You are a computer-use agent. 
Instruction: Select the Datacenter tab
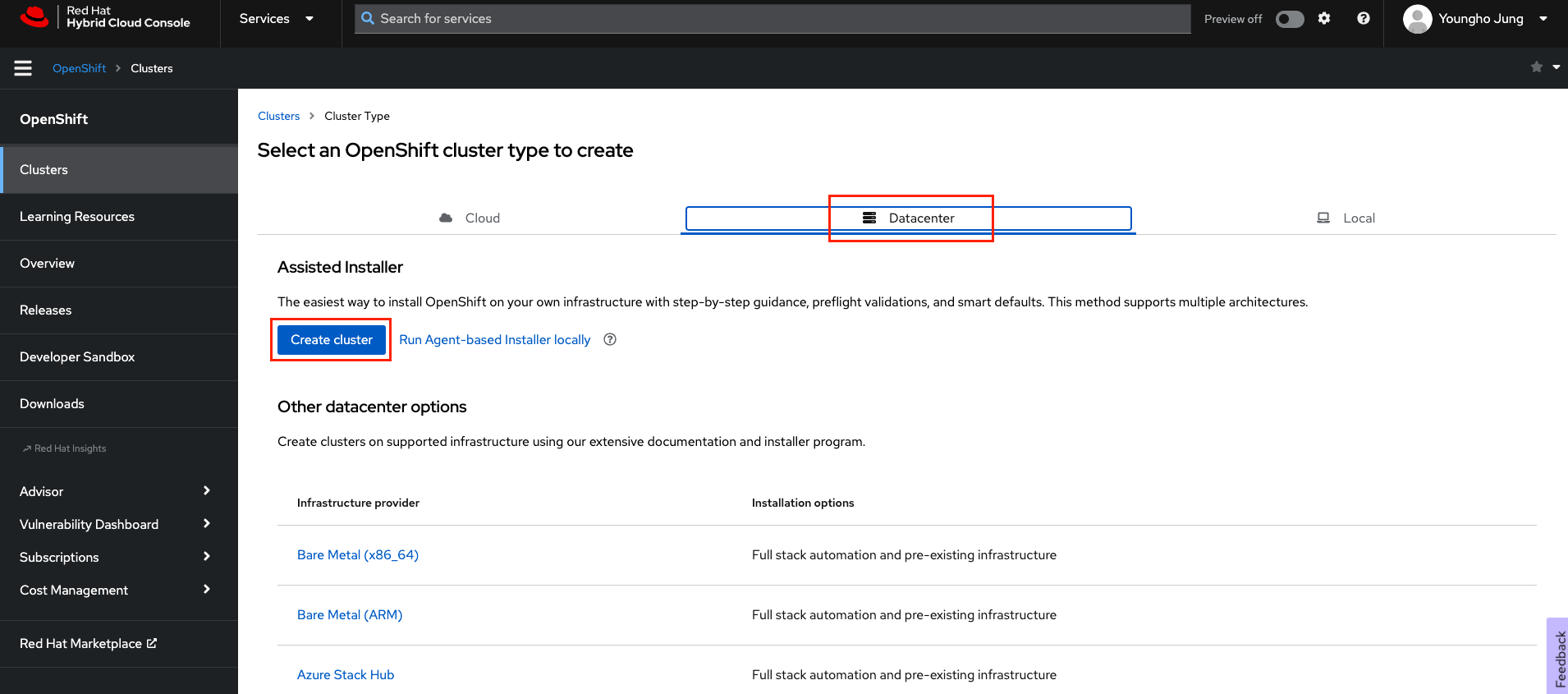[909, 218]
